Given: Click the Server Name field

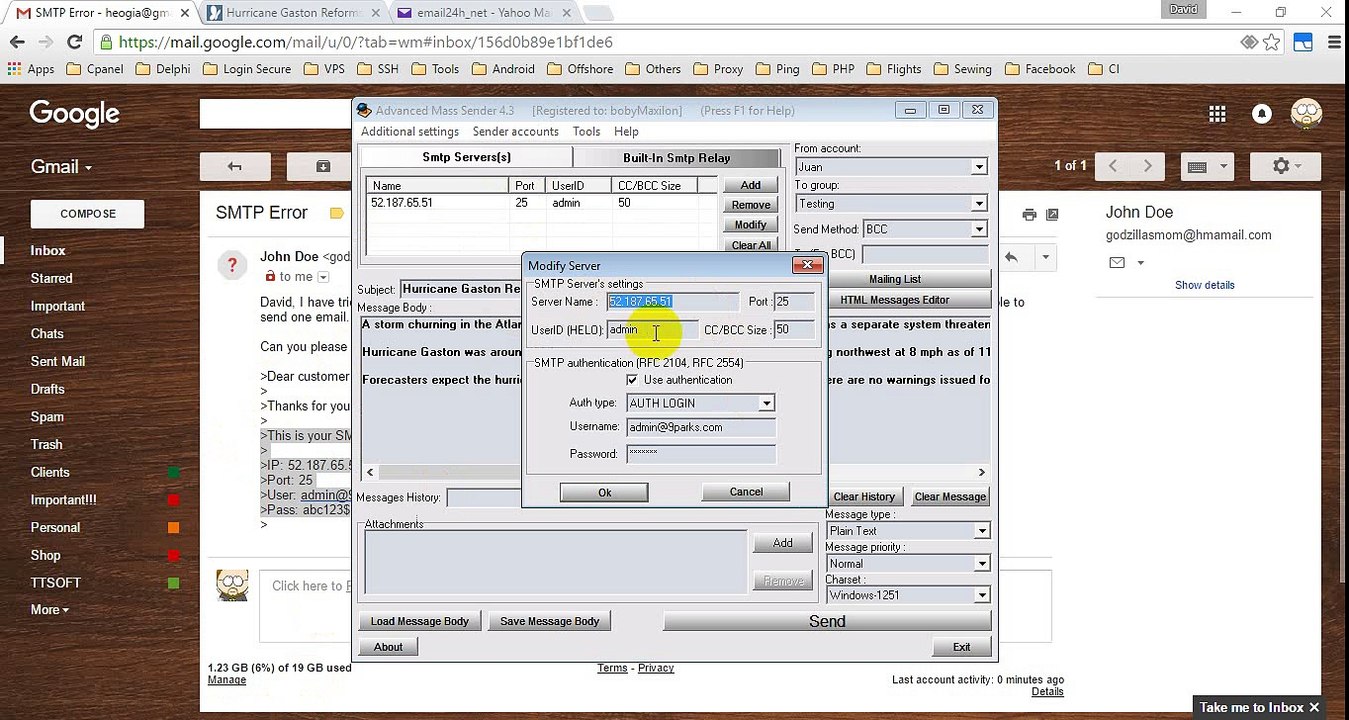Looking at the screenshot, I should pyautogui.click(x=673, y=301).
